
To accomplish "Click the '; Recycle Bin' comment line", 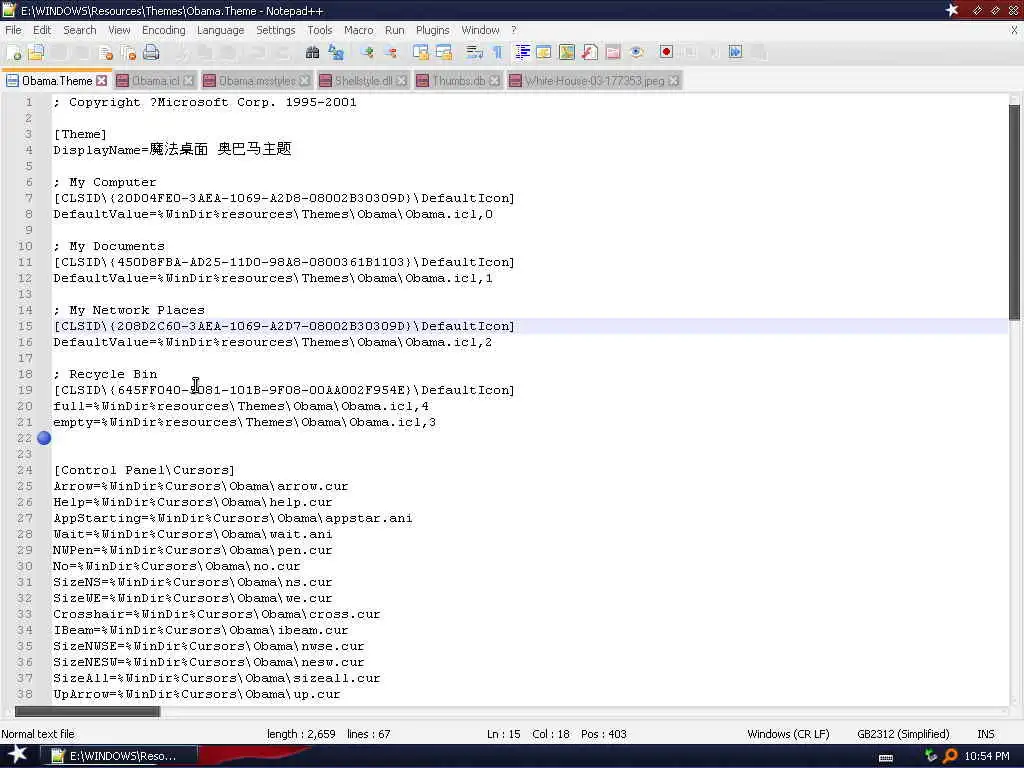I will pos(105,374).
